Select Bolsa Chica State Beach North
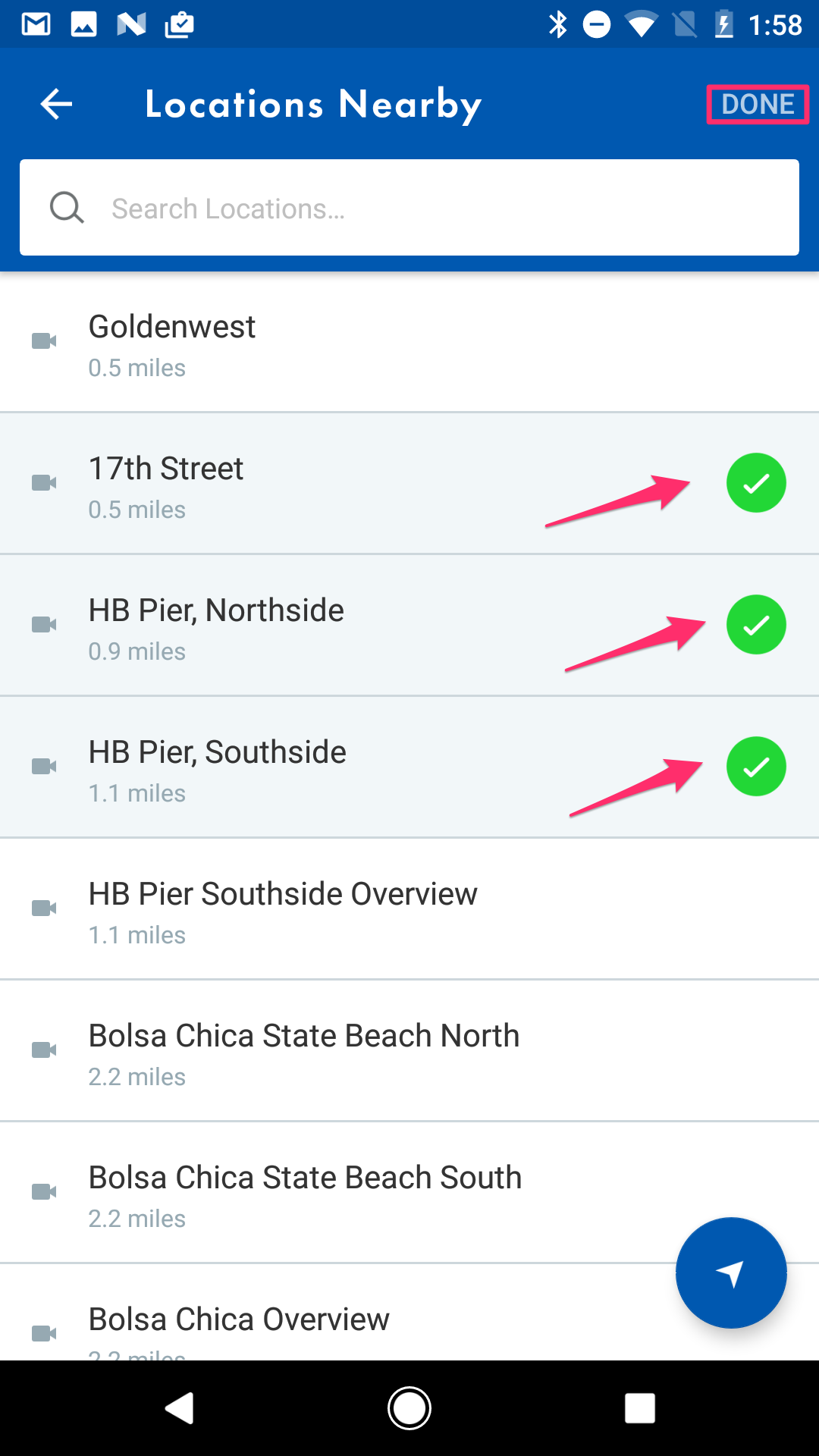 (x=409, y=1051)
